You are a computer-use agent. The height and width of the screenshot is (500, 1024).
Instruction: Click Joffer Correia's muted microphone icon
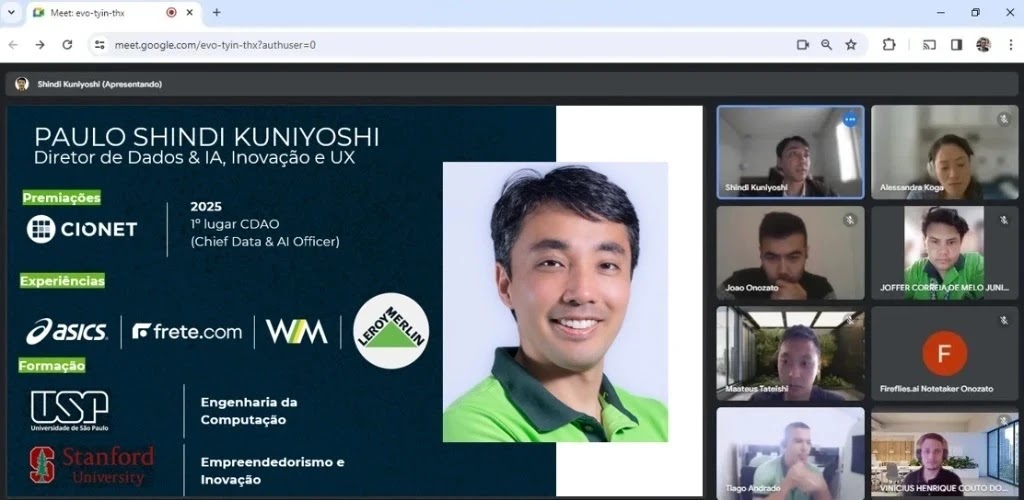pyautogui.click(x=1004, y=220)
